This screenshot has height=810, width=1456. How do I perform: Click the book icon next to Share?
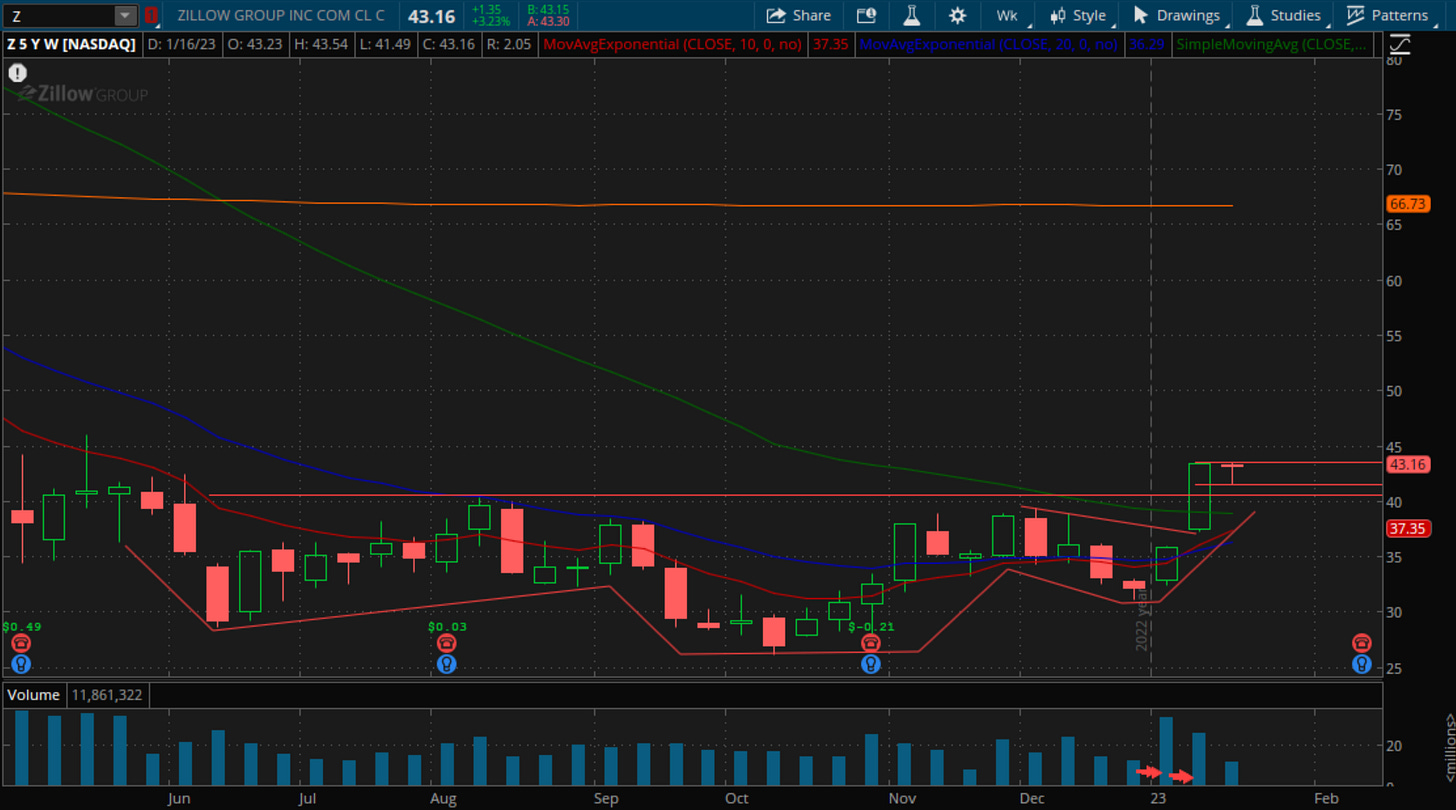tap(866, 15)
